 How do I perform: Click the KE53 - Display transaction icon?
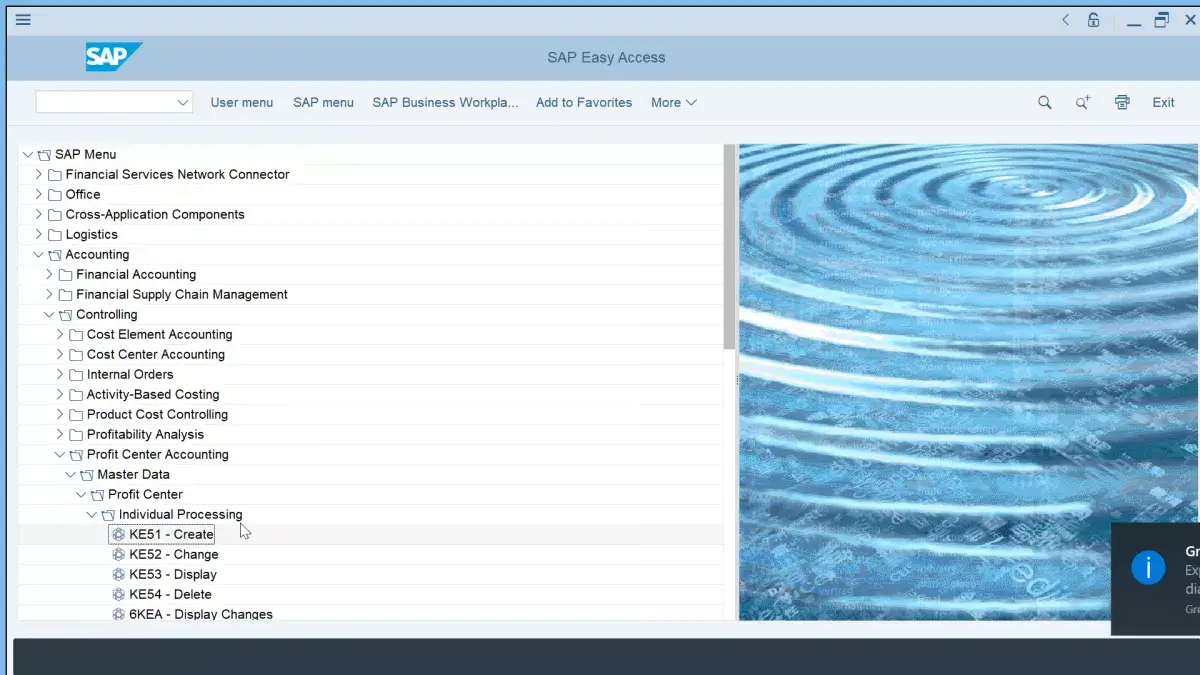point(119,574)
